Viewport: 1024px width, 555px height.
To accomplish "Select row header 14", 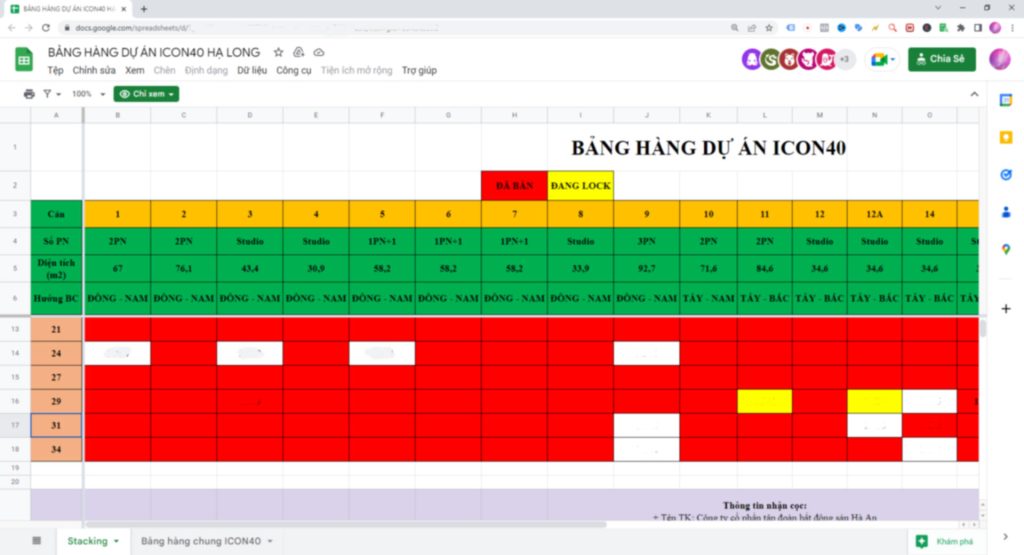I will click(x=15, y=353).
